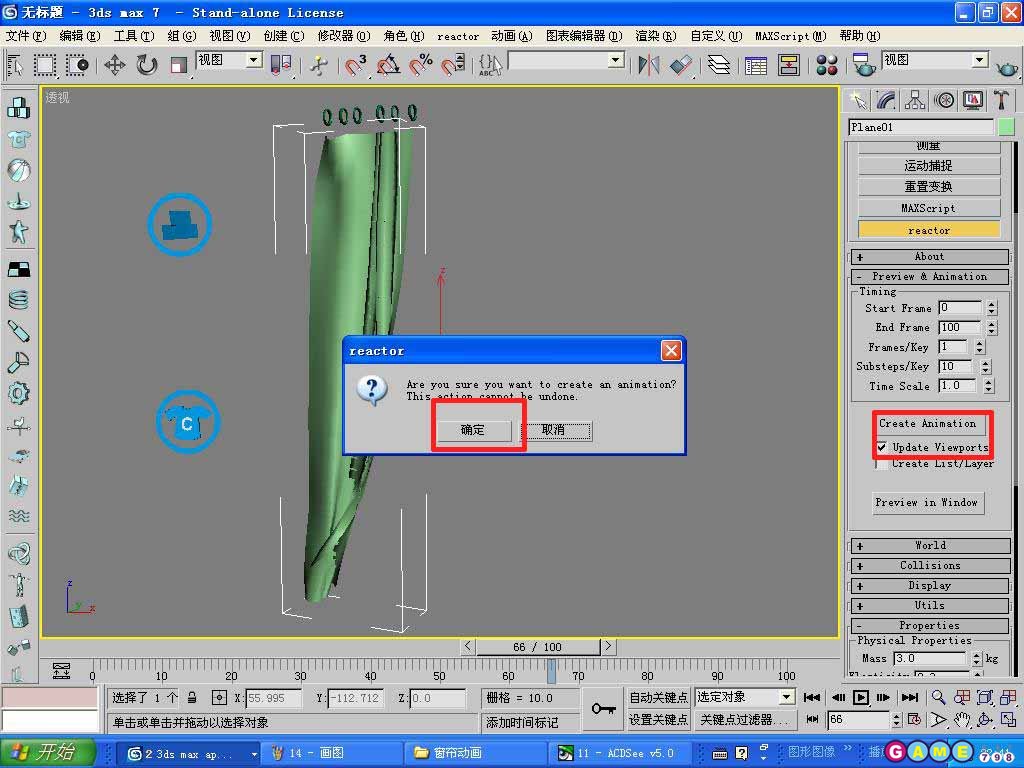The width and height of the screenshot is (1024, 768).
Task: Open the MAXScript(M) menu
Action: coord(790,36)
